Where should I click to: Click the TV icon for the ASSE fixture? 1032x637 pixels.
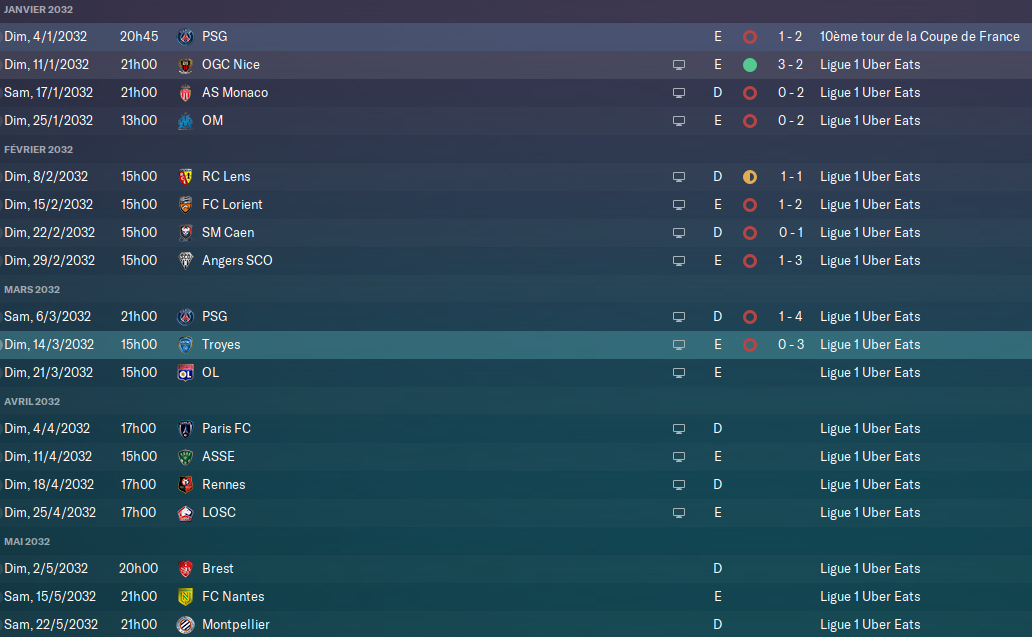679,457
